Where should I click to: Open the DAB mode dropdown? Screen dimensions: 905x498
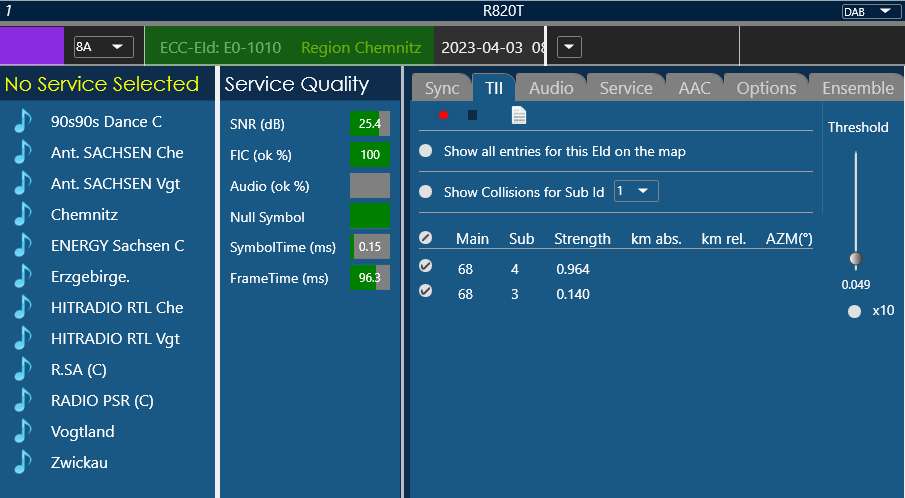coord(869,11)
